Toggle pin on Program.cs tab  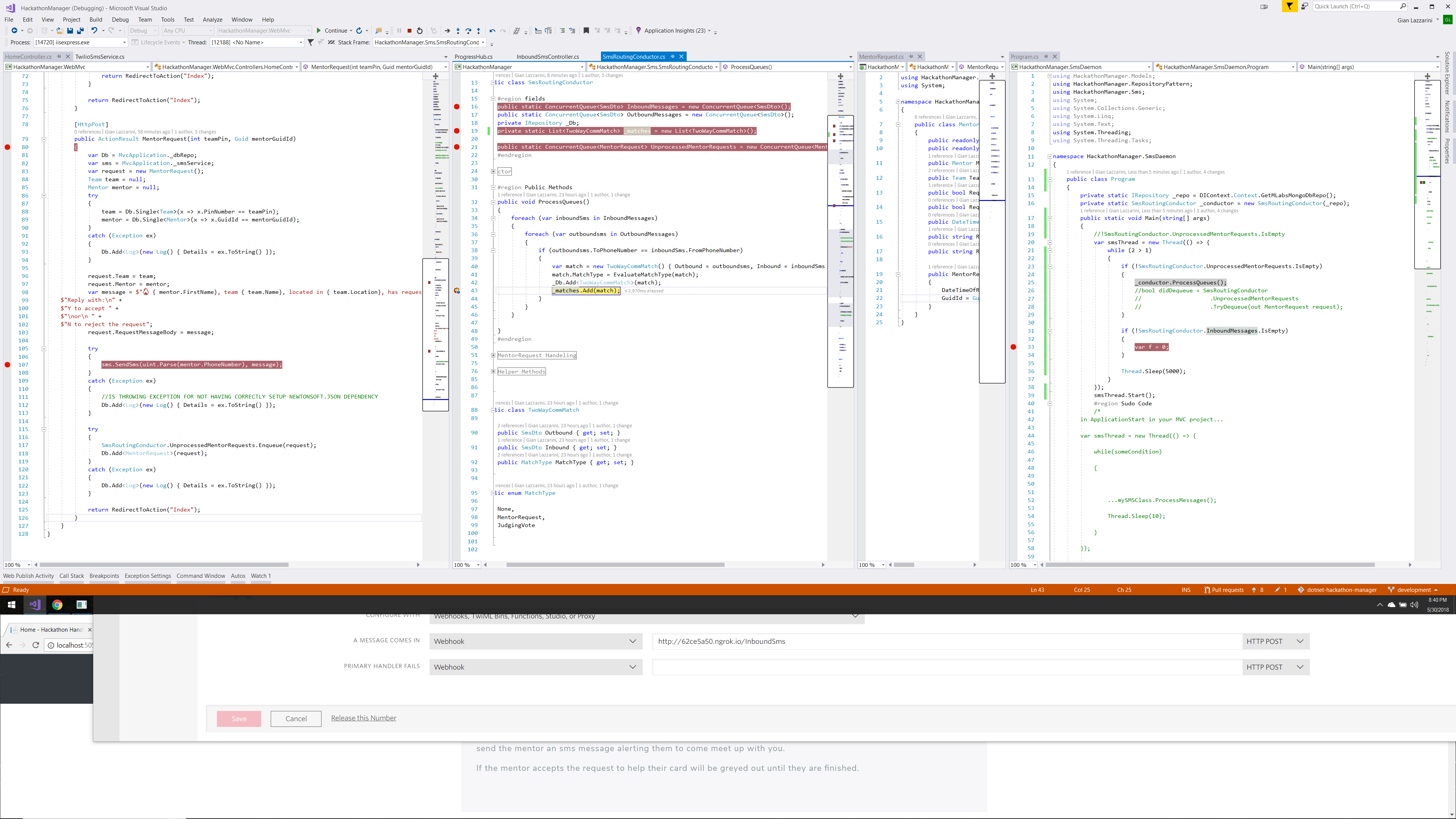coord(1046,56)
